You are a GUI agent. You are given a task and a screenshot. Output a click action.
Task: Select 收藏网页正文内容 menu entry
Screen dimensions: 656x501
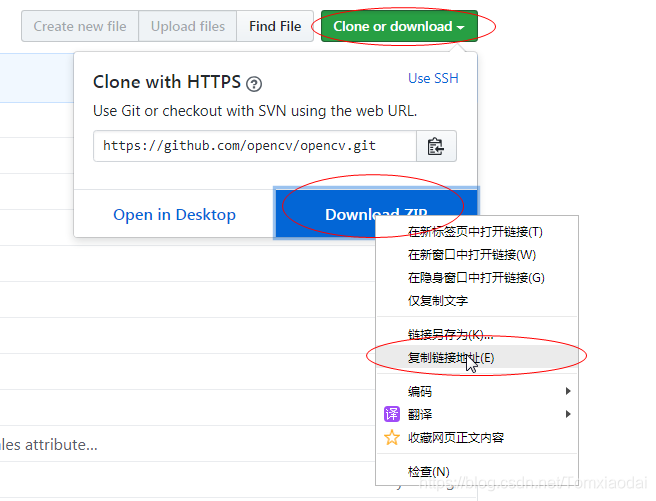point(477,437)
